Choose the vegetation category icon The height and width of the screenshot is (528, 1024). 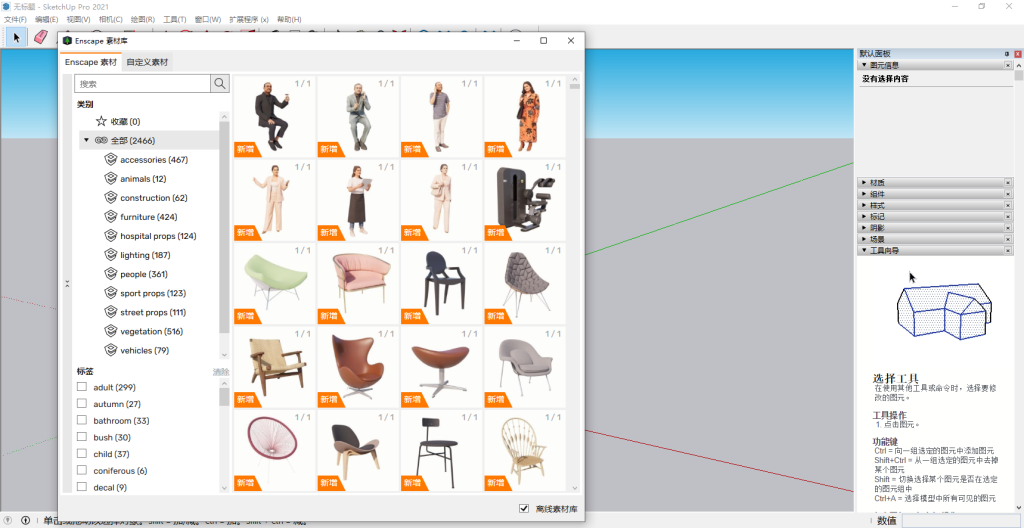[x=111, y=331]
